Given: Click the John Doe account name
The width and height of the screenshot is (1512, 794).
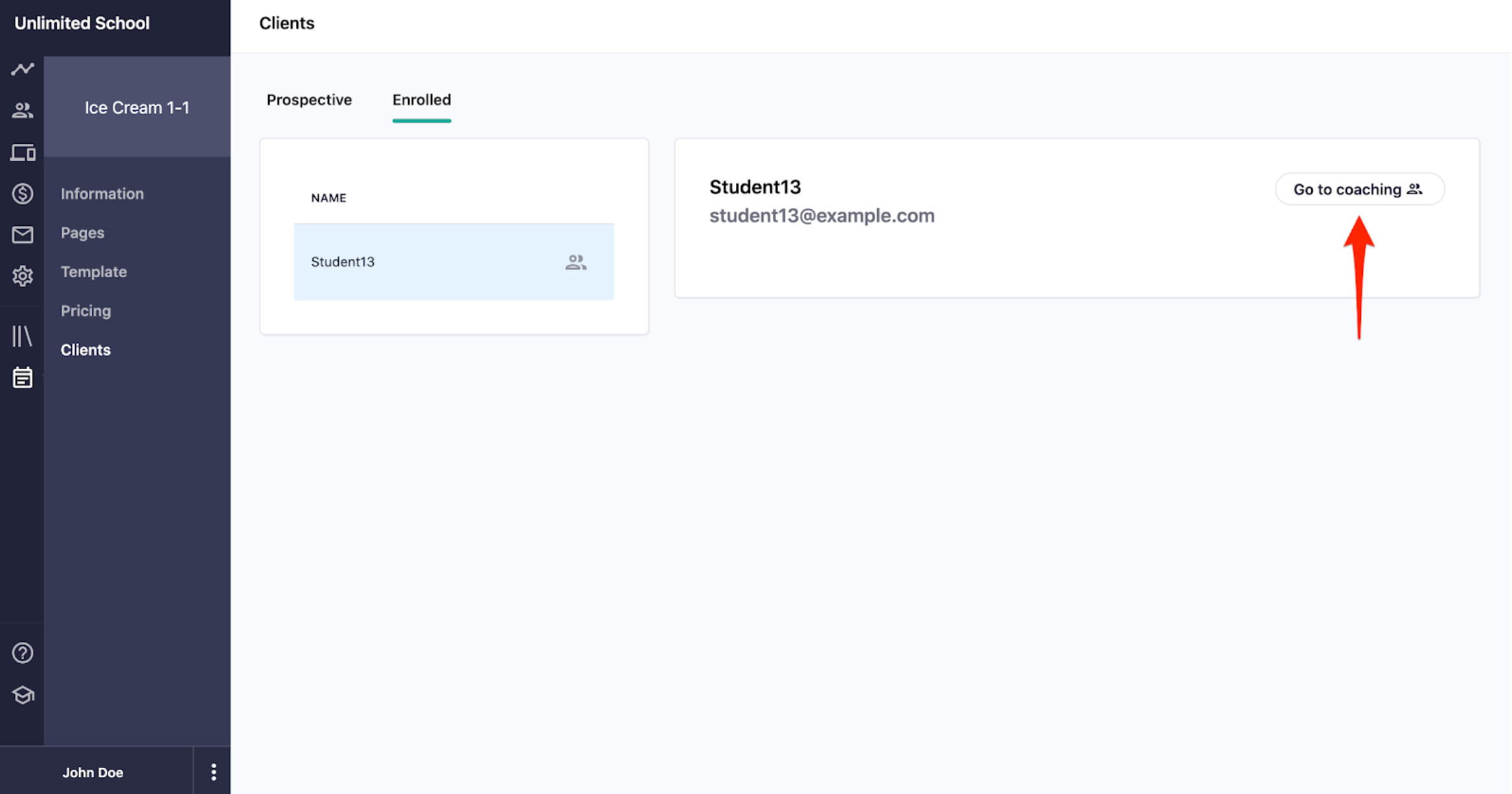Looking at the screenshot, I should tap(93, 772).
